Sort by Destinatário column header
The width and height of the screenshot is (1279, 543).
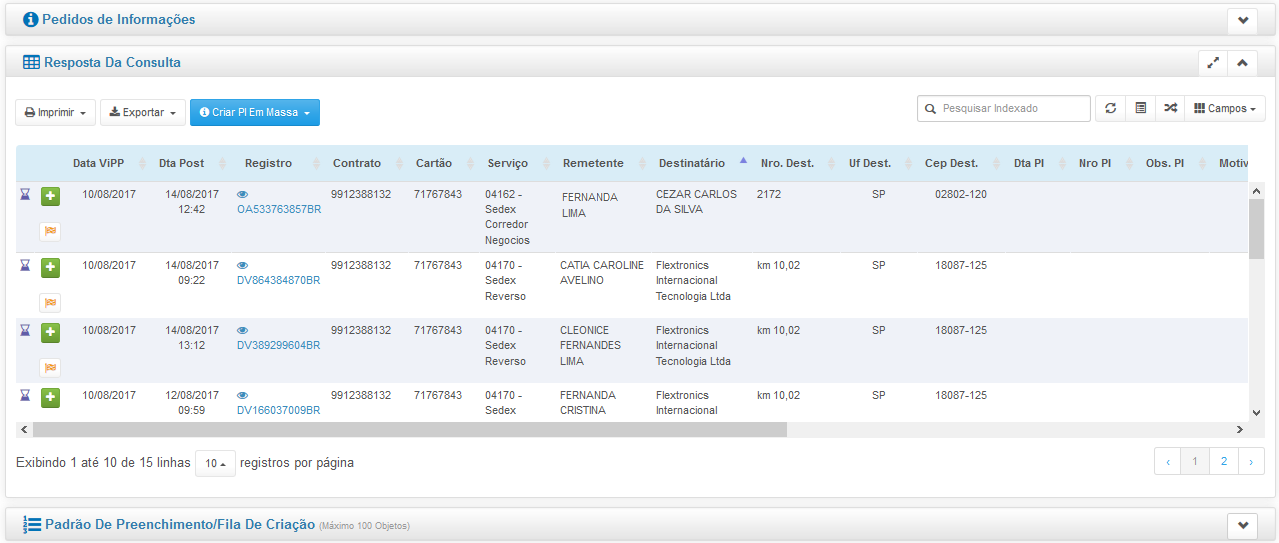tap(691, 163)
